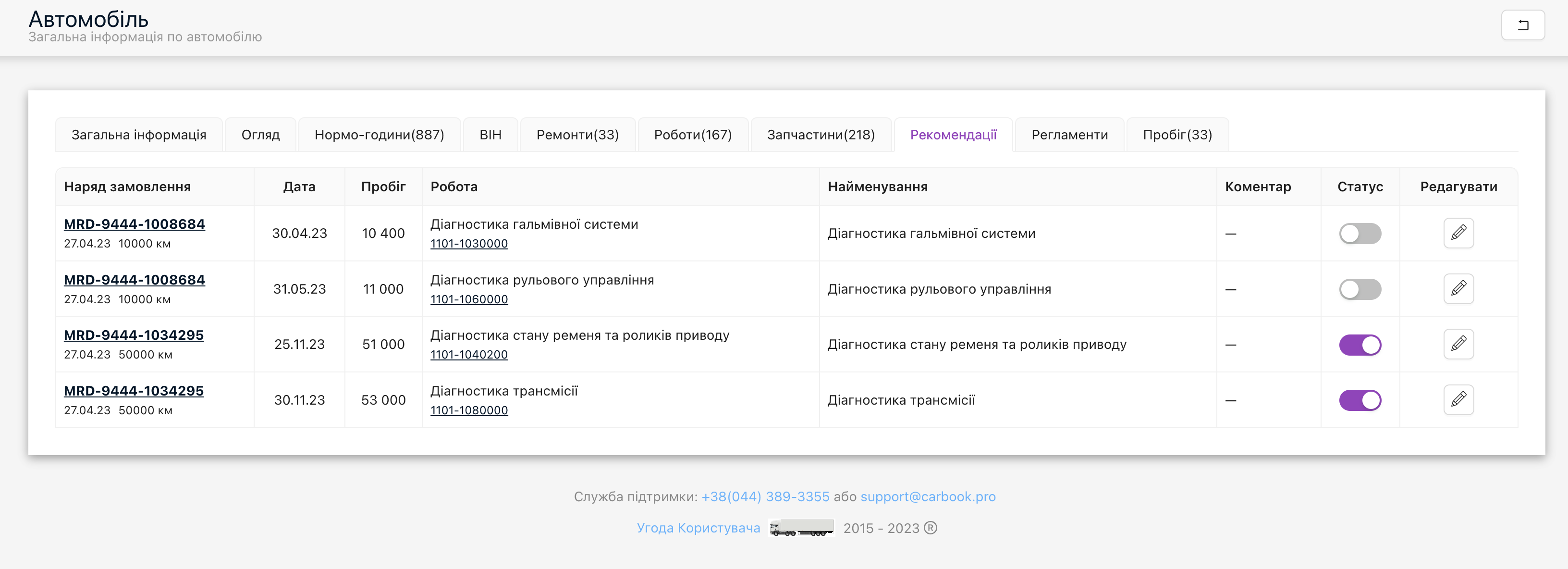This screenshot has width=1568, height=569.
Task: Click the mileage value 10 400
Action: point(383,234)
